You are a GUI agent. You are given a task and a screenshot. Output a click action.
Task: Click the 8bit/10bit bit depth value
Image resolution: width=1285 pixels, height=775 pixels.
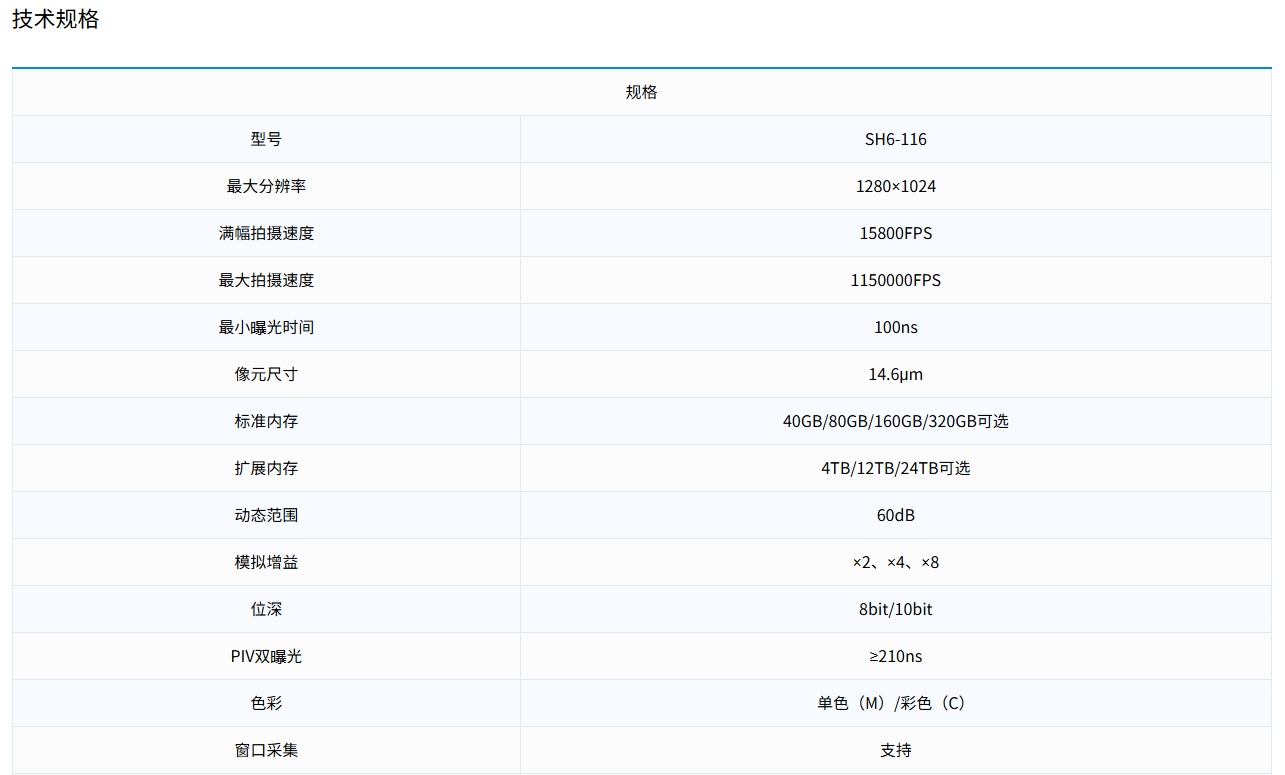(895, 609)
